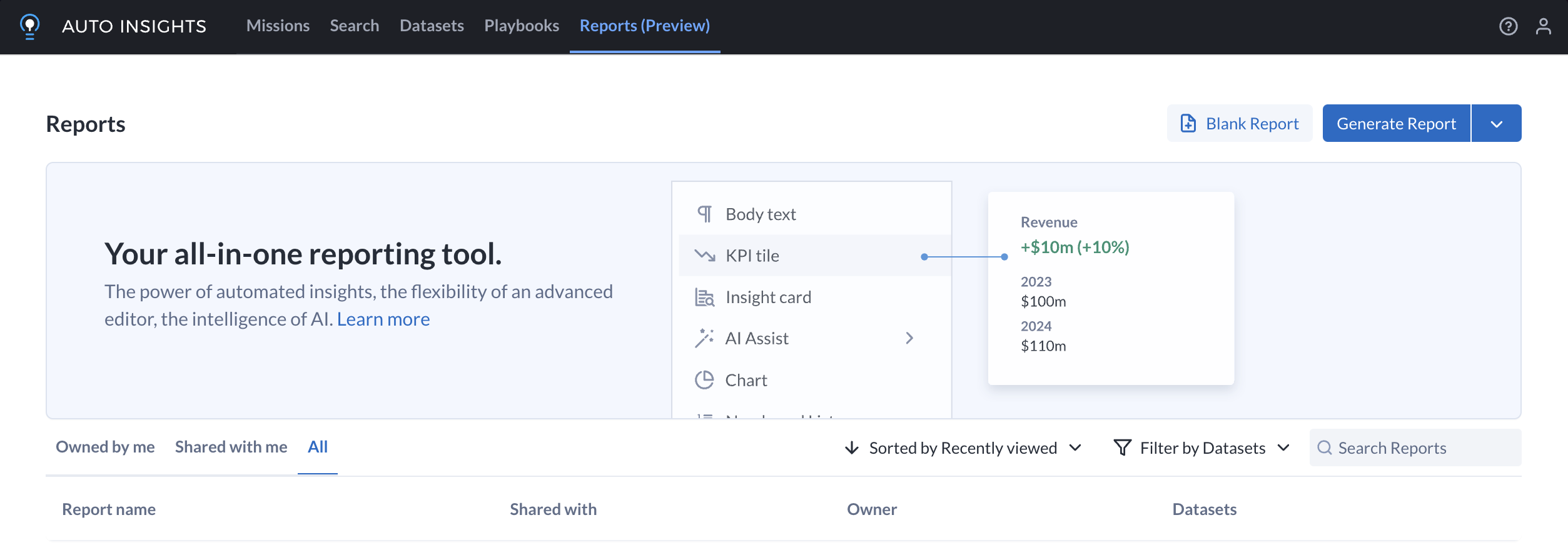Open the Sorted by Recently viewed dropdown
This screenshot has width=1568, height=550.
pyautogui.click(x=963, y=448)
